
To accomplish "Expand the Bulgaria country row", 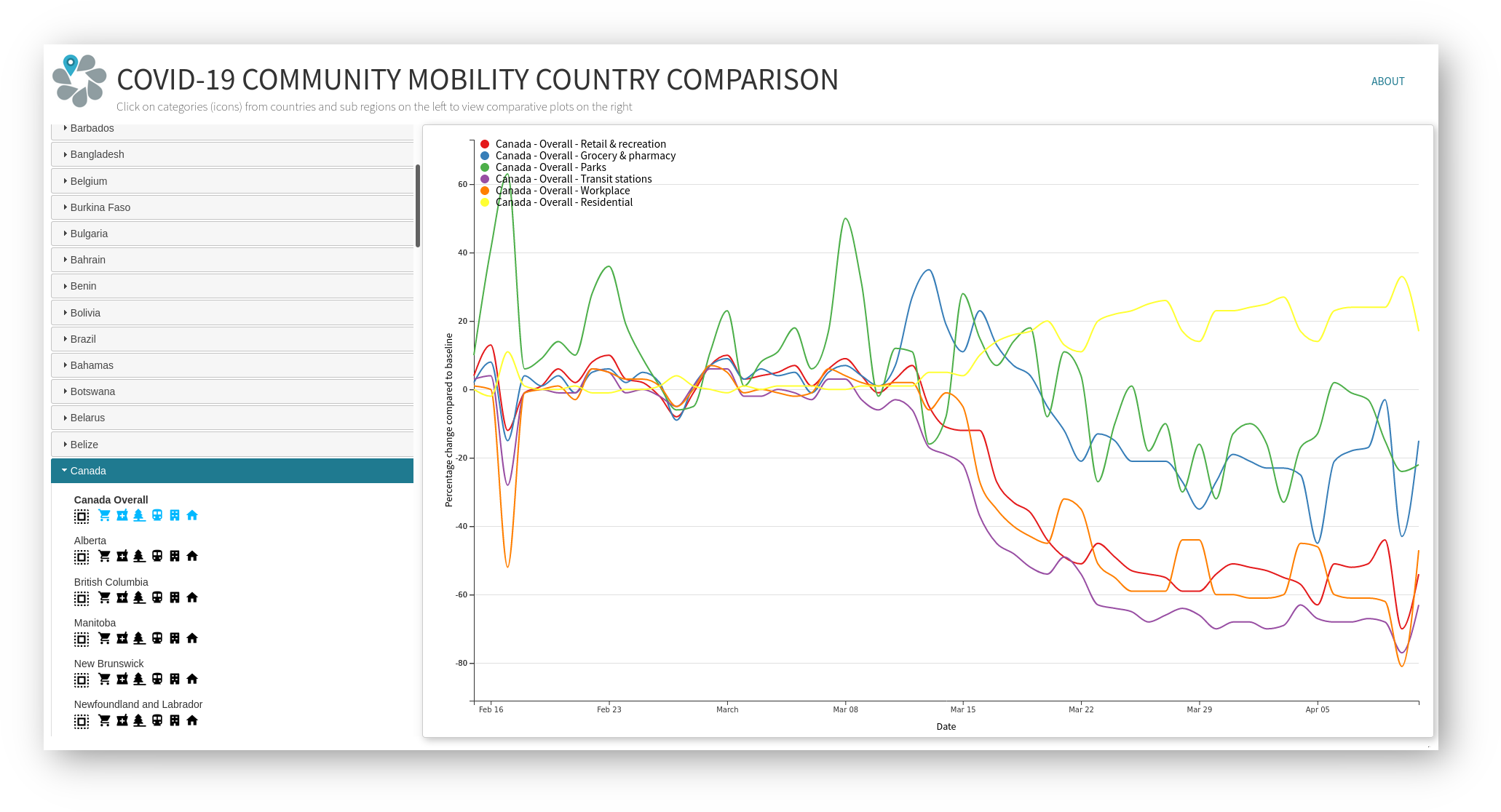I will tap(232, 234).
